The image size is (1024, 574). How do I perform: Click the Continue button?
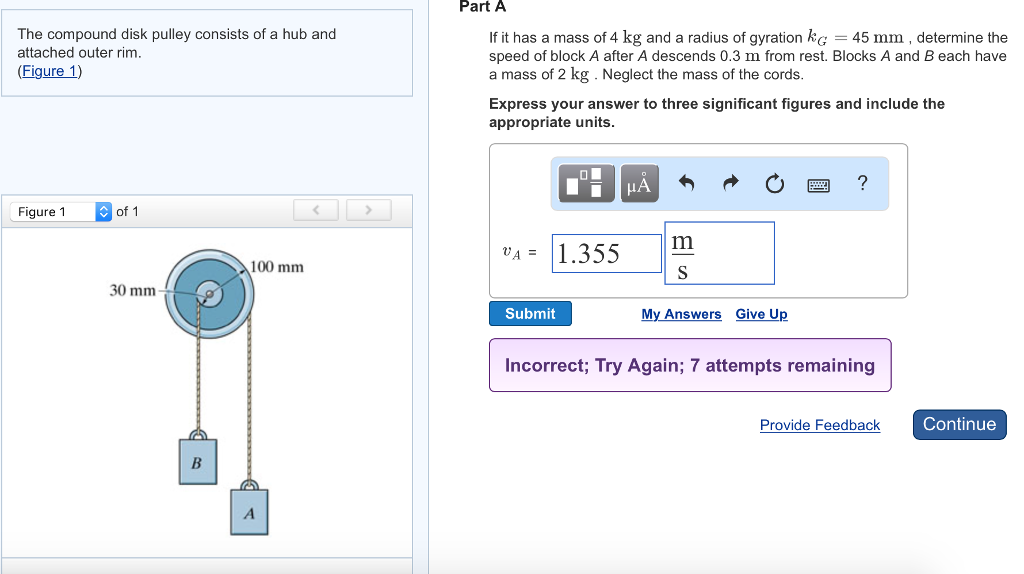959,424
